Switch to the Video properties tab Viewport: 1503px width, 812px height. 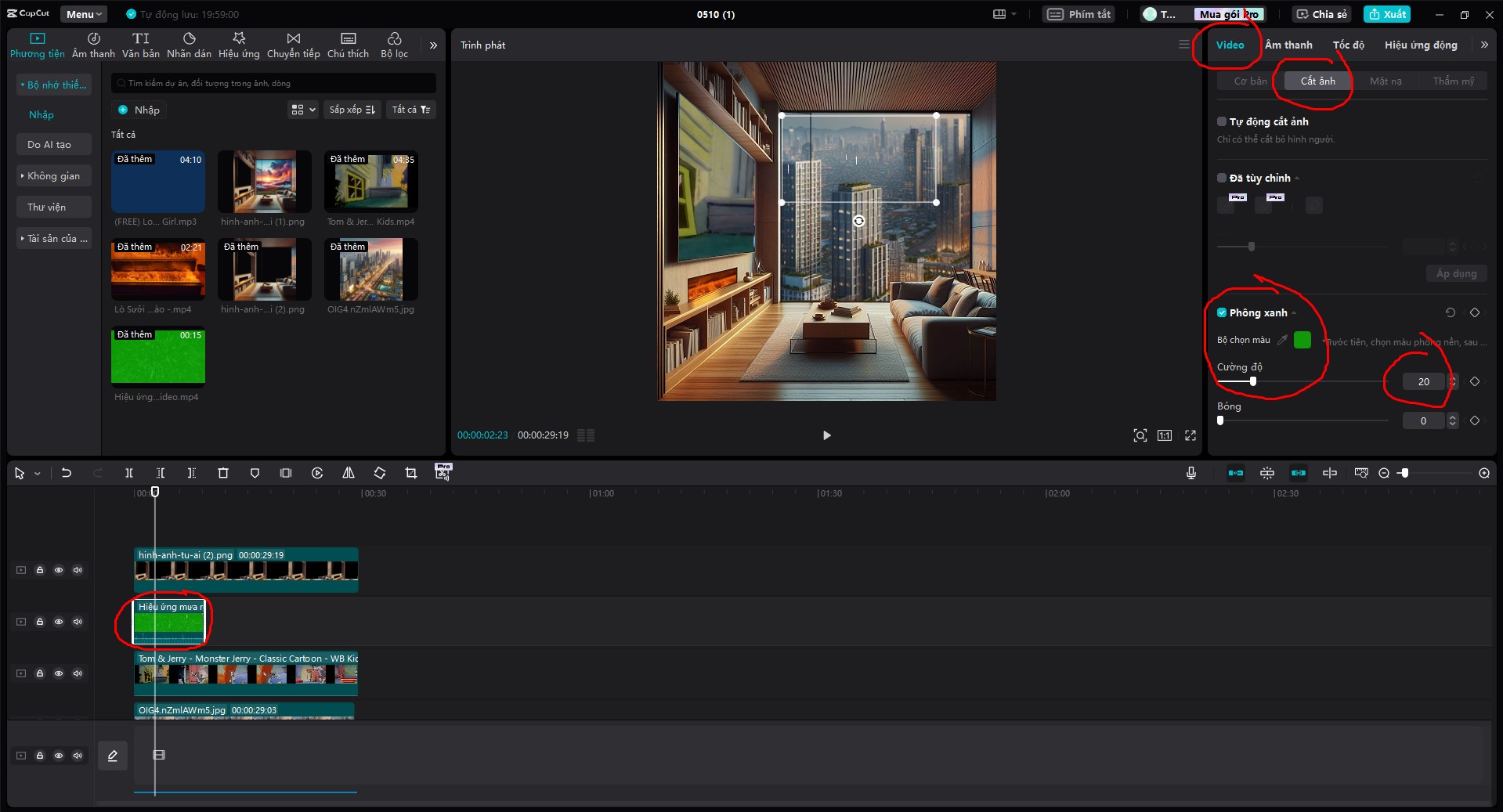click(1230, 45)
